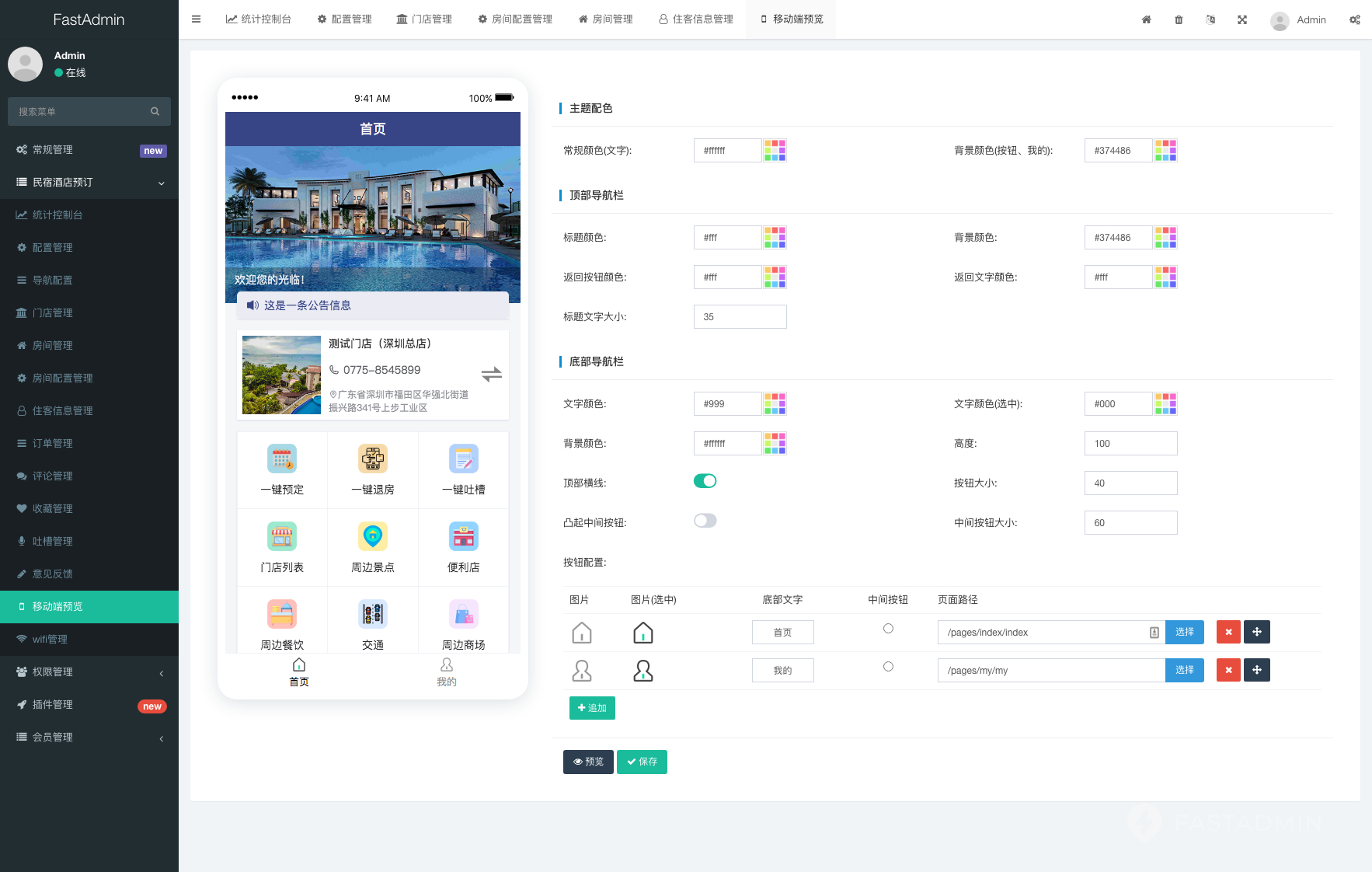Toggle fullscreen mode

coord(1242,19)
